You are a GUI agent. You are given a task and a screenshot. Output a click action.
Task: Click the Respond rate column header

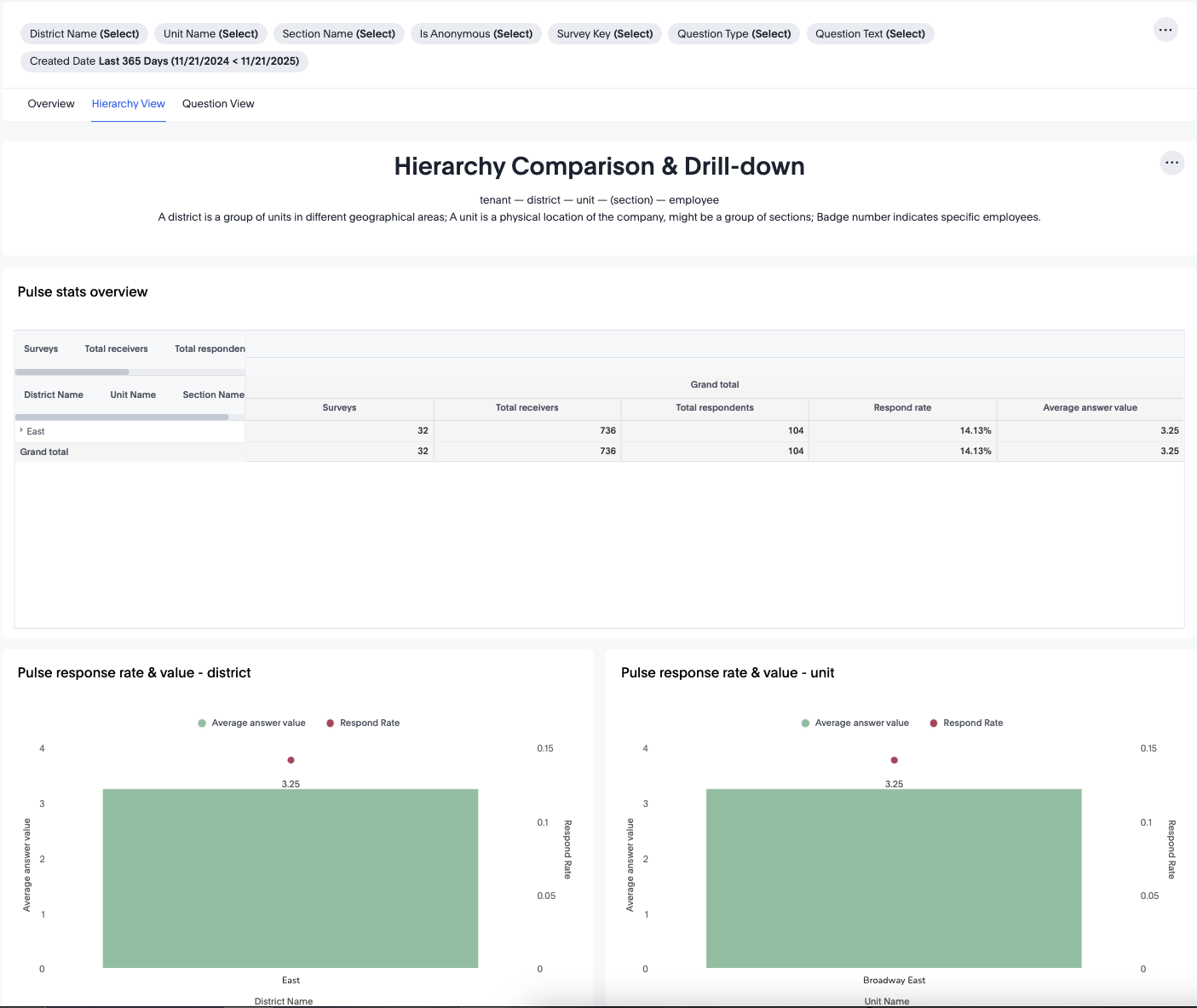click(902, 408)
